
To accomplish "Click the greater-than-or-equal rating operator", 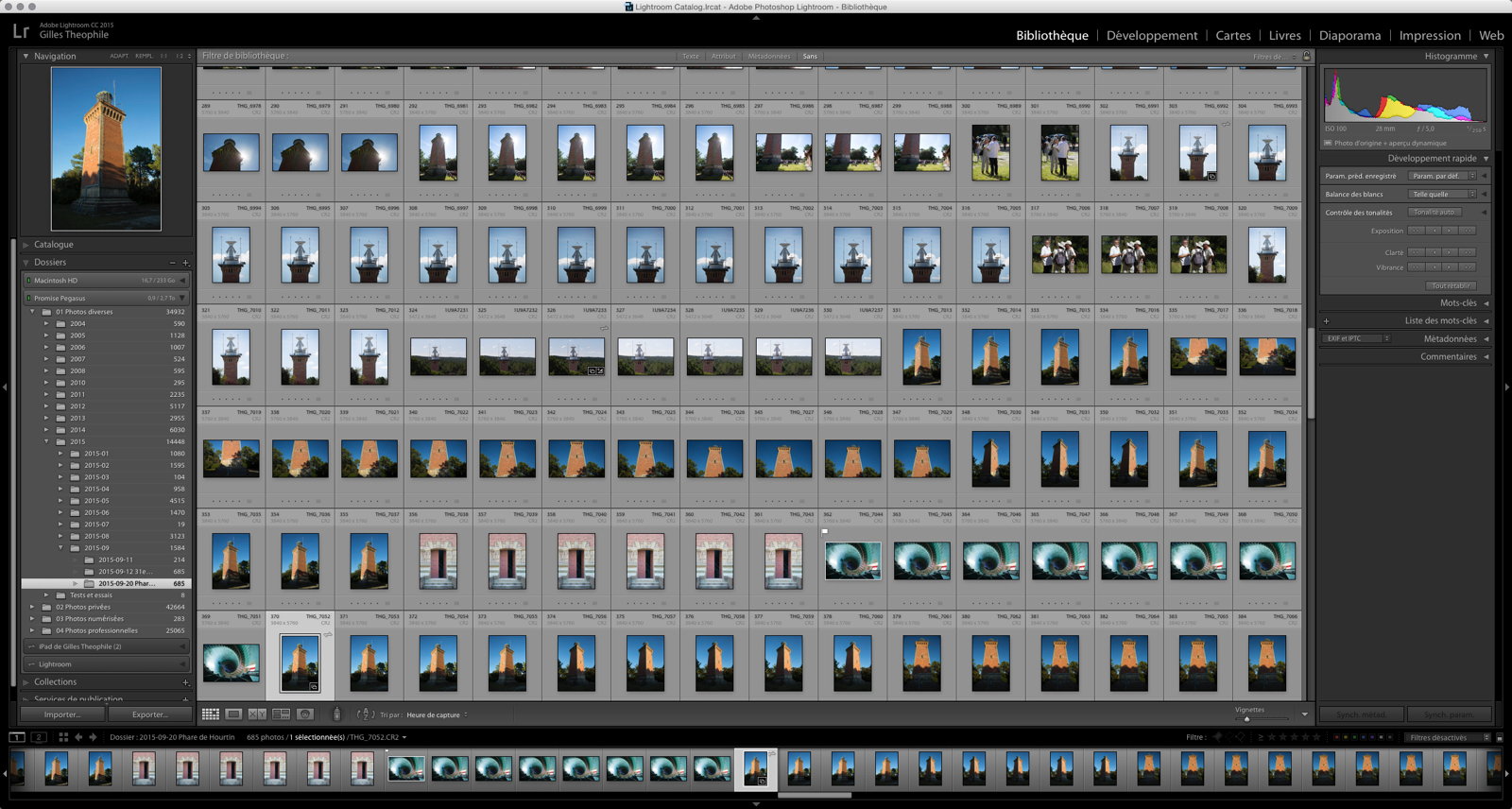I will (x=1261, y=737).
